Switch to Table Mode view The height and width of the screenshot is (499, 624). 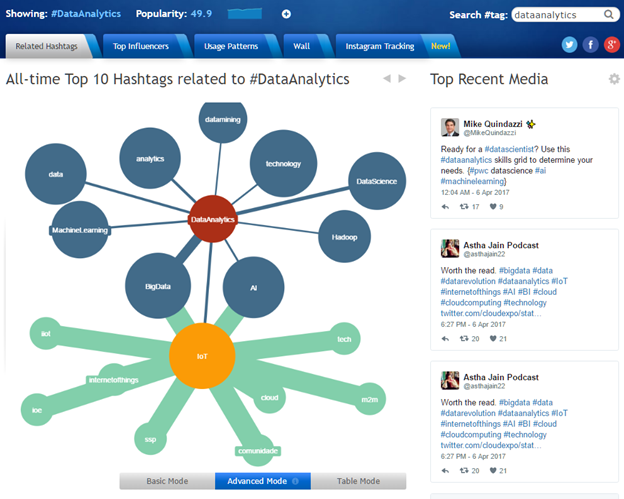[x=358, y=481]
